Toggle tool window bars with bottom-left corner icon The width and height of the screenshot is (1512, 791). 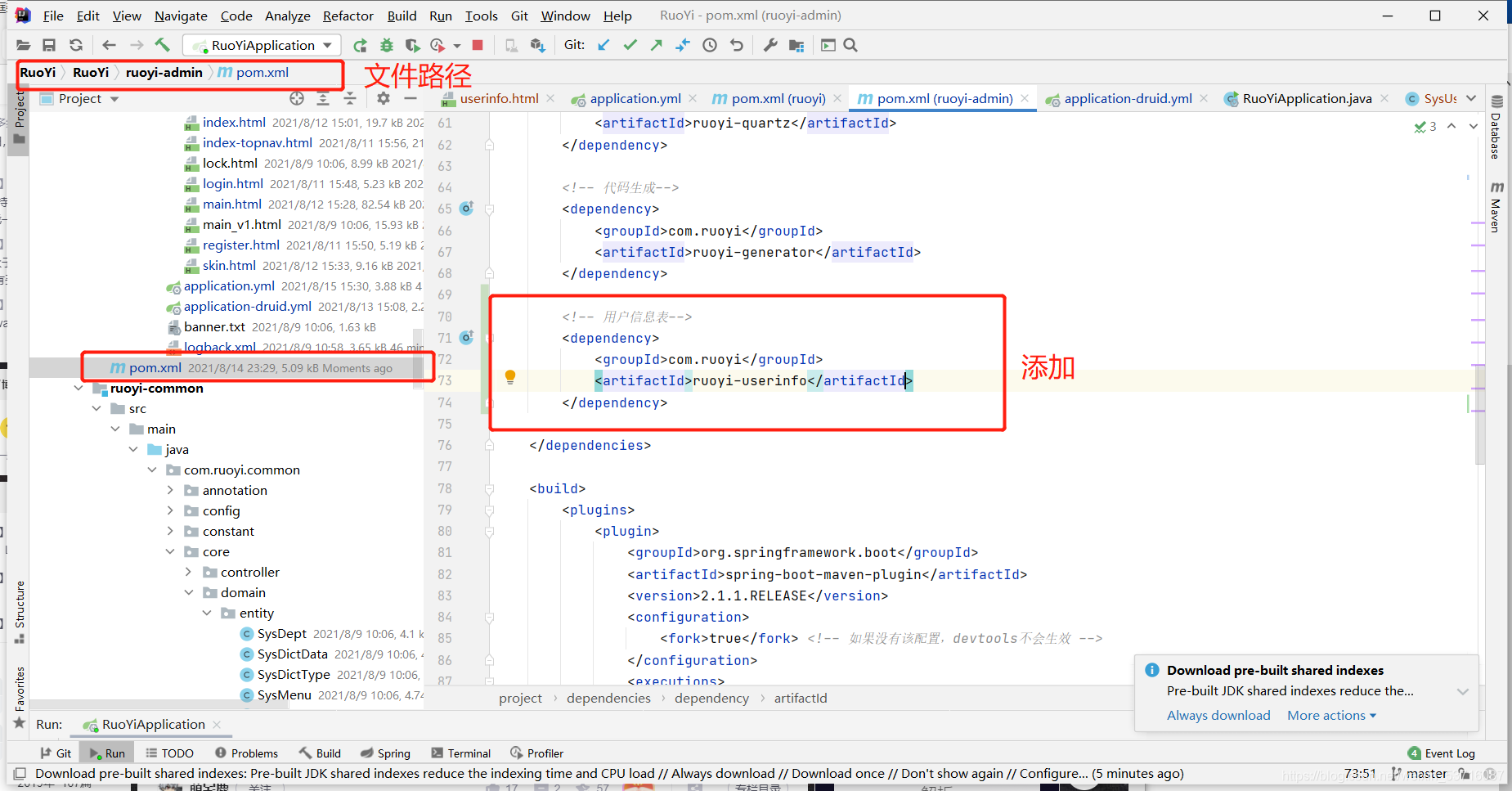coord(19,773)
